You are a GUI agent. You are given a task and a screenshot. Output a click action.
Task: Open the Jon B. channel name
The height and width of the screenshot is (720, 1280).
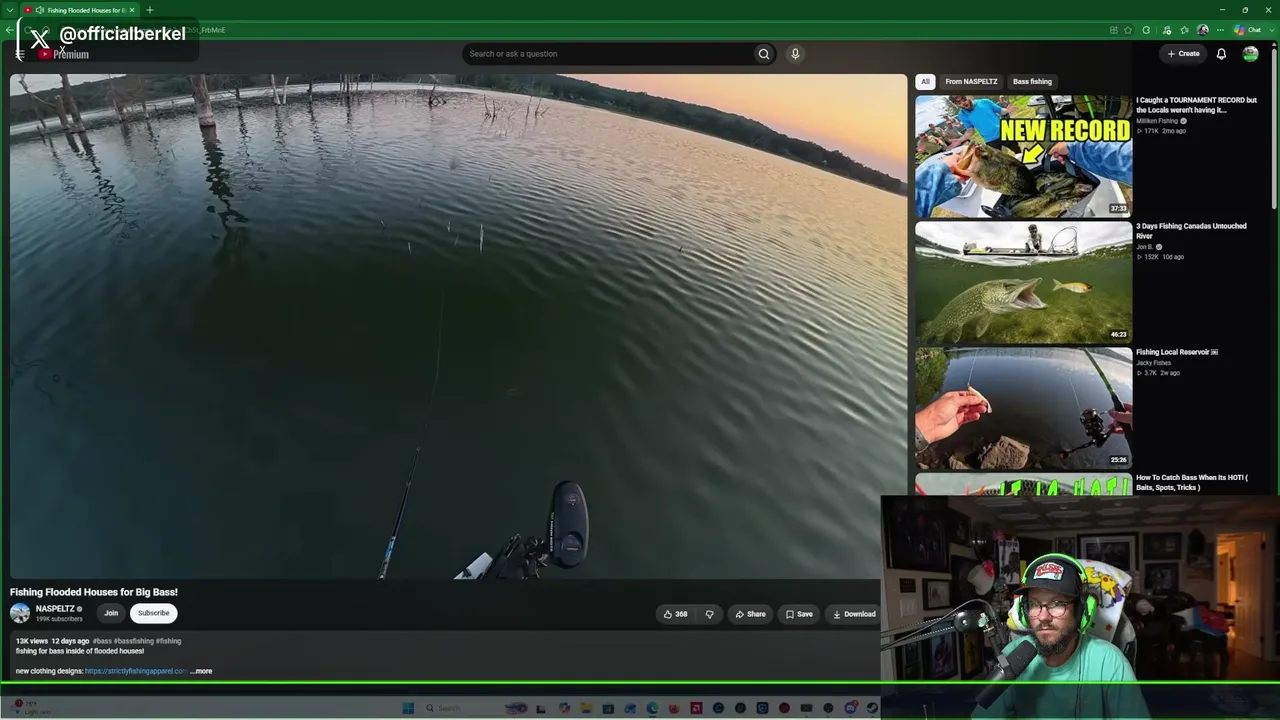(1145, 247)
